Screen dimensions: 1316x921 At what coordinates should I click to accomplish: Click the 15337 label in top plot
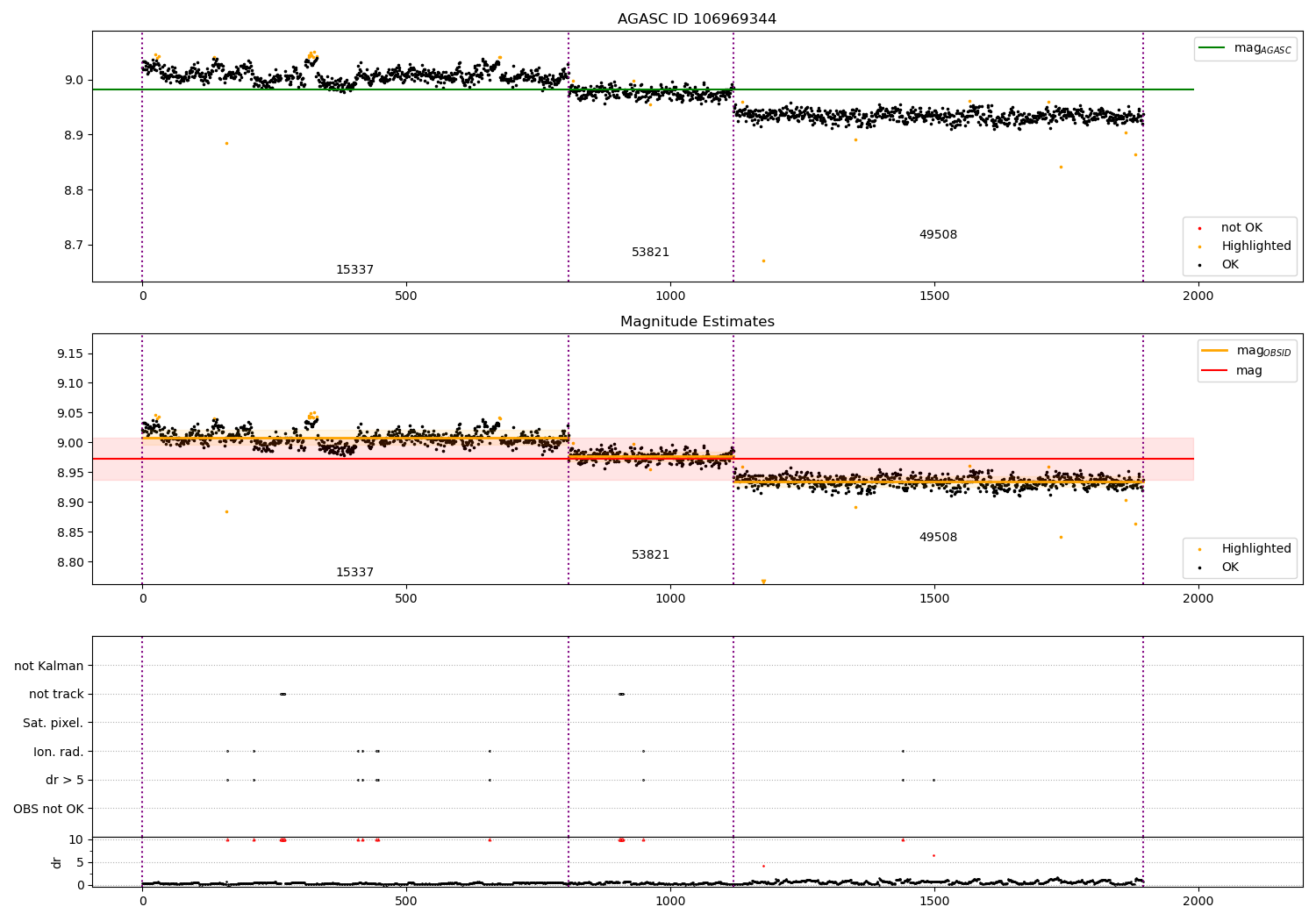pos(354,270)
